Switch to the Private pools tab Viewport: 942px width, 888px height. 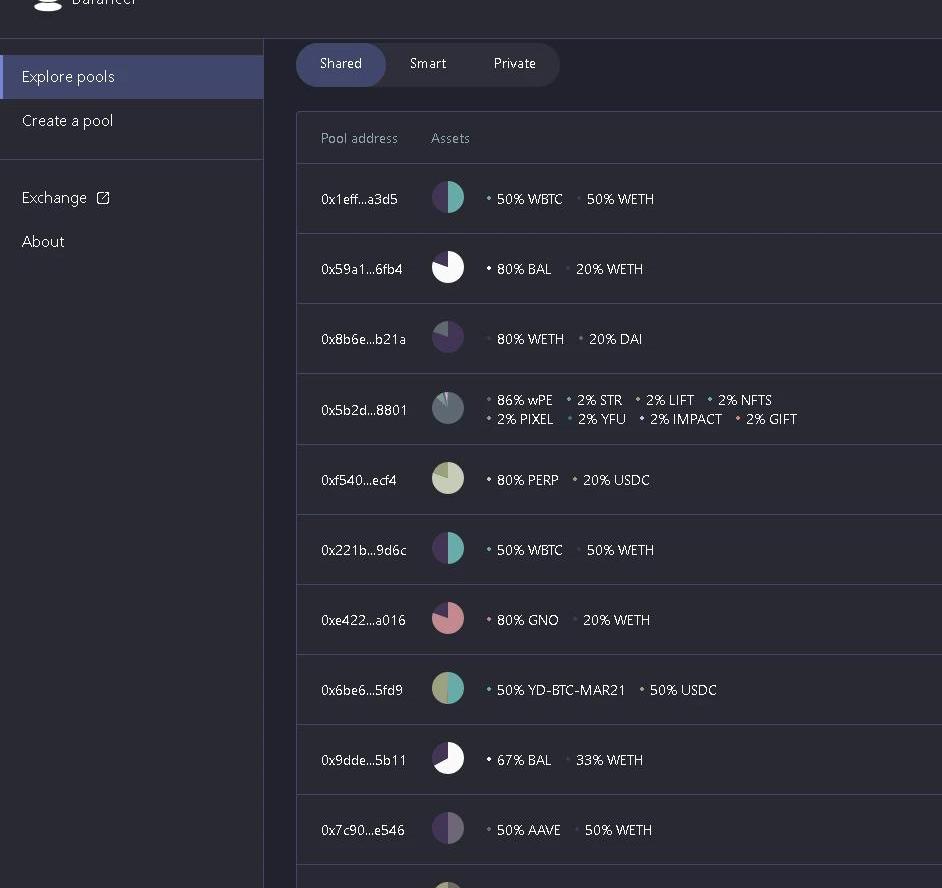point(514,64)
